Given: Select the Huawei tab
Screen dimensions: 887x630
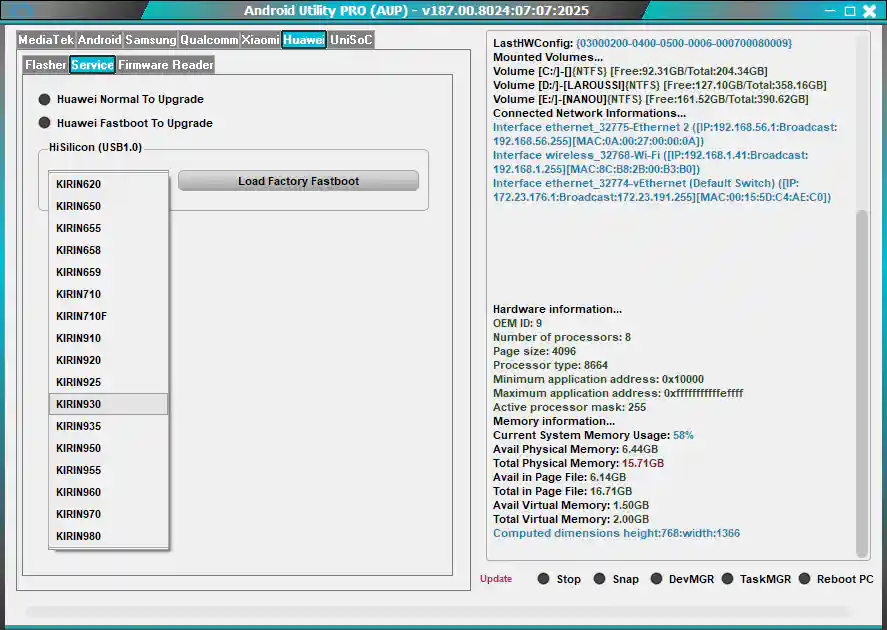Looking at the screenshot, I should pyautogui.click(x=304, y=40).
